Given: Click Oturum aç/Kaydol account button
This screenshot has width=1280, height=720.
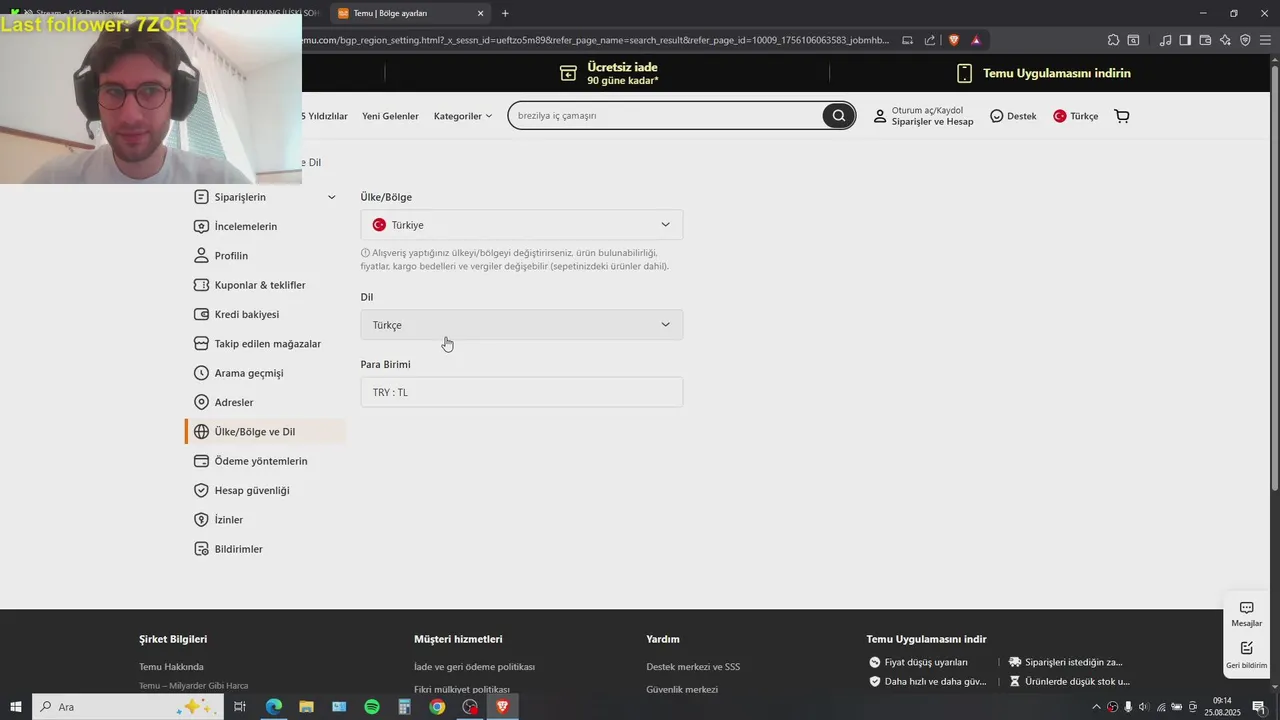Looking at the screenshot, I should 923,116.
